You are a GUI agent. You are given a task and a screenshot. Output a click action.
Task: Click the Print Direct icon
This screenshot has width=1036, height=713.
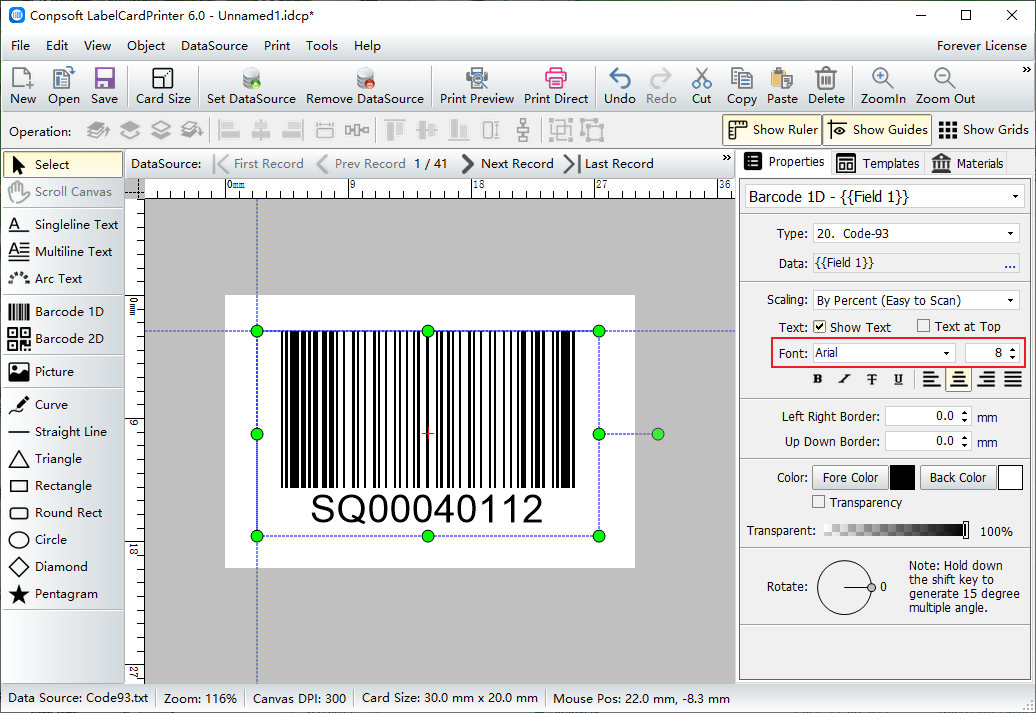pyautogui.click(x=556, y=86)
